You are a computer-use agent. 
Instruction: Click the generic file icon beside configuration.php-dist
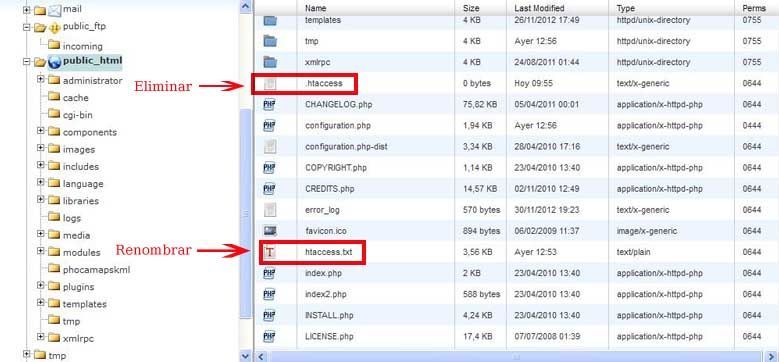pyautogui.click(x=269, y=147)
